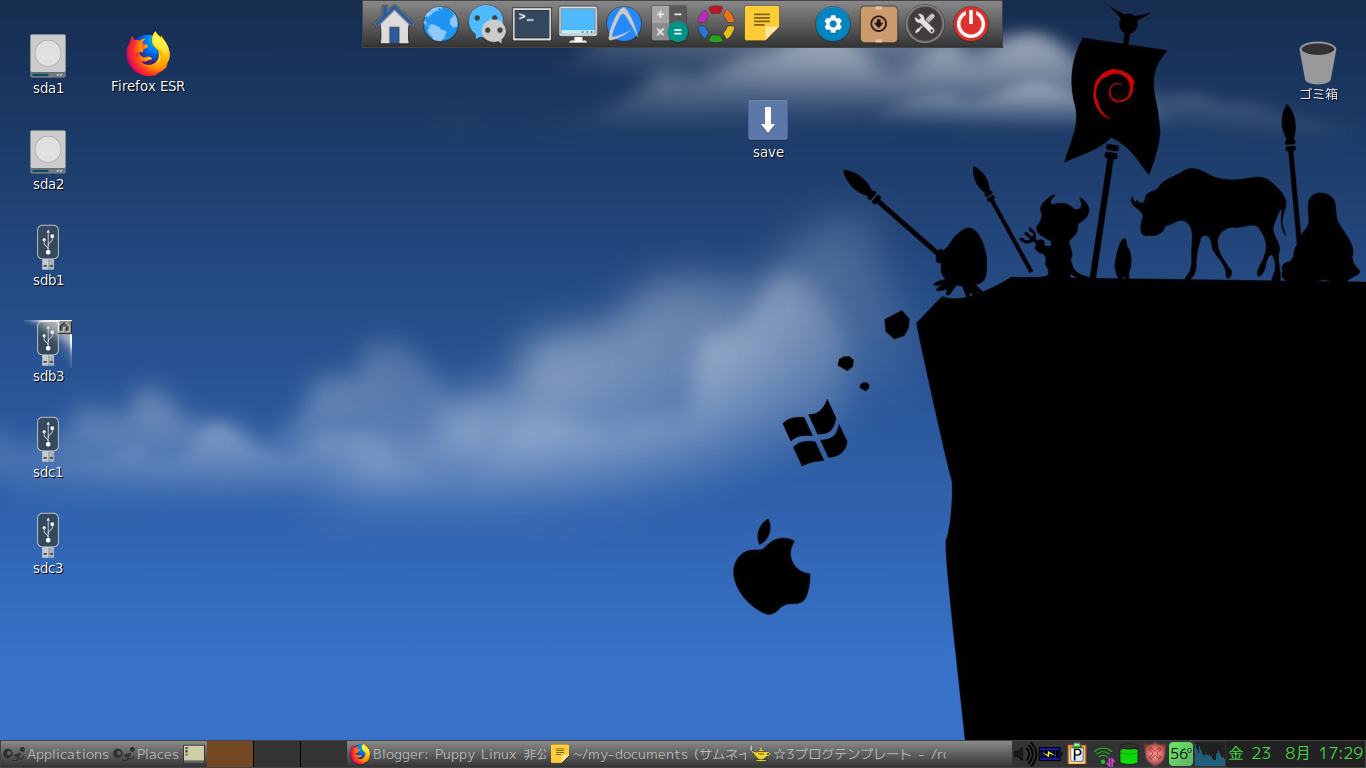The image size is (1366, 768).
Task: Click the green Wi-Fi network tray icon
Action: point(1103,755)
